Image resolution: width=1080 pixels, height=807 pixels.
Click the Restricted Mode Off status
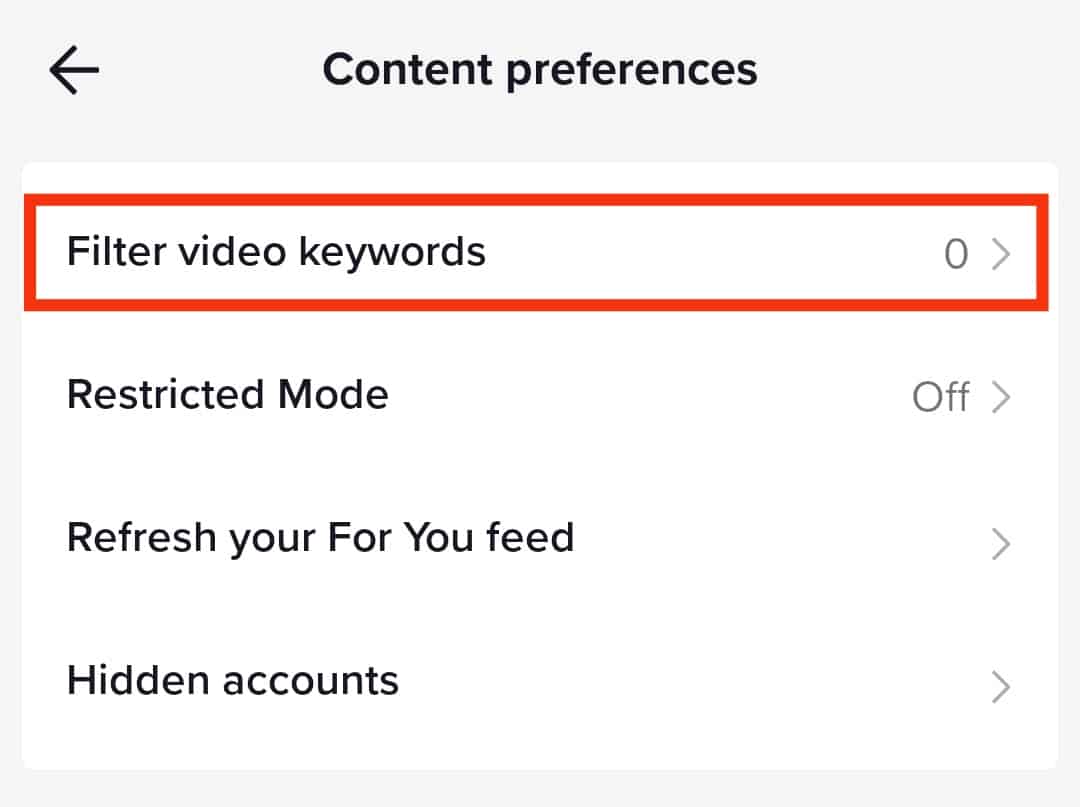[x=940, y=398]
